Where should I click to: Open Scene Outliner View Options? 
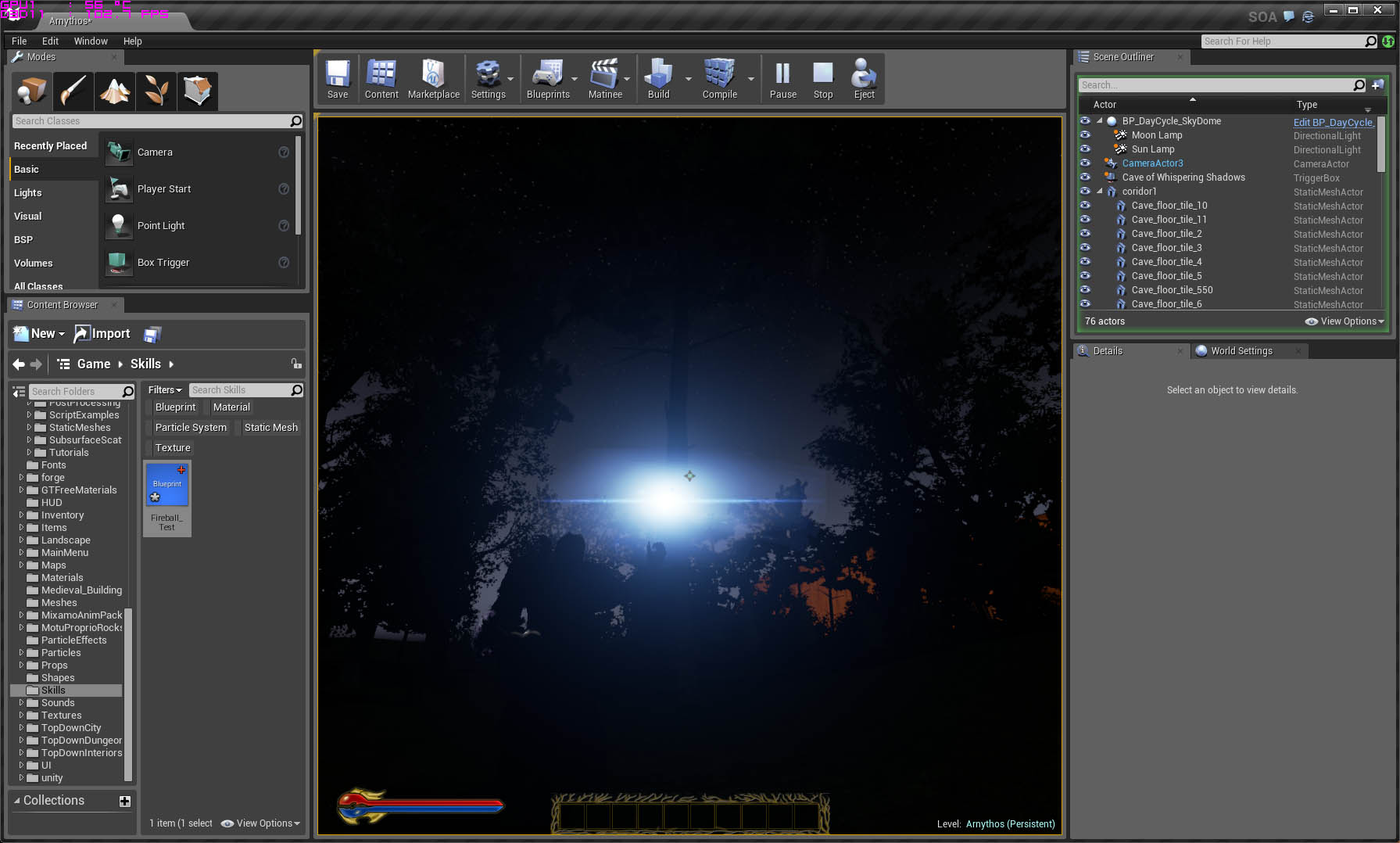[1345, 321]
